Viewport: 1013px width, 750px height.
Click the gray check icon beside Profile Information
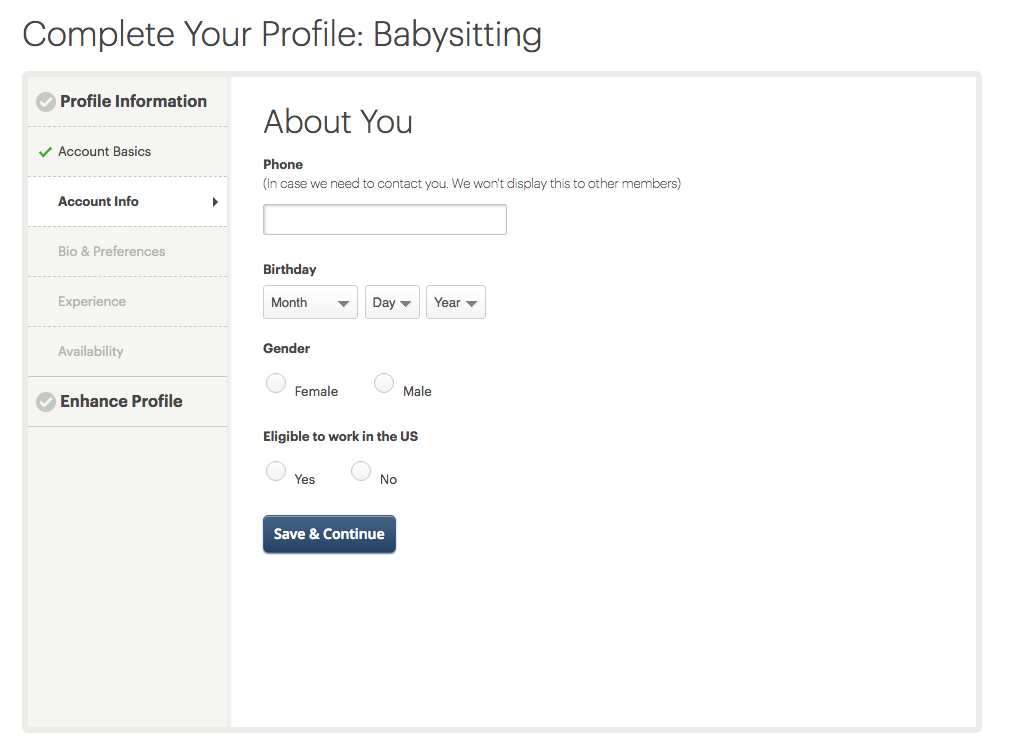coord(45,102)
